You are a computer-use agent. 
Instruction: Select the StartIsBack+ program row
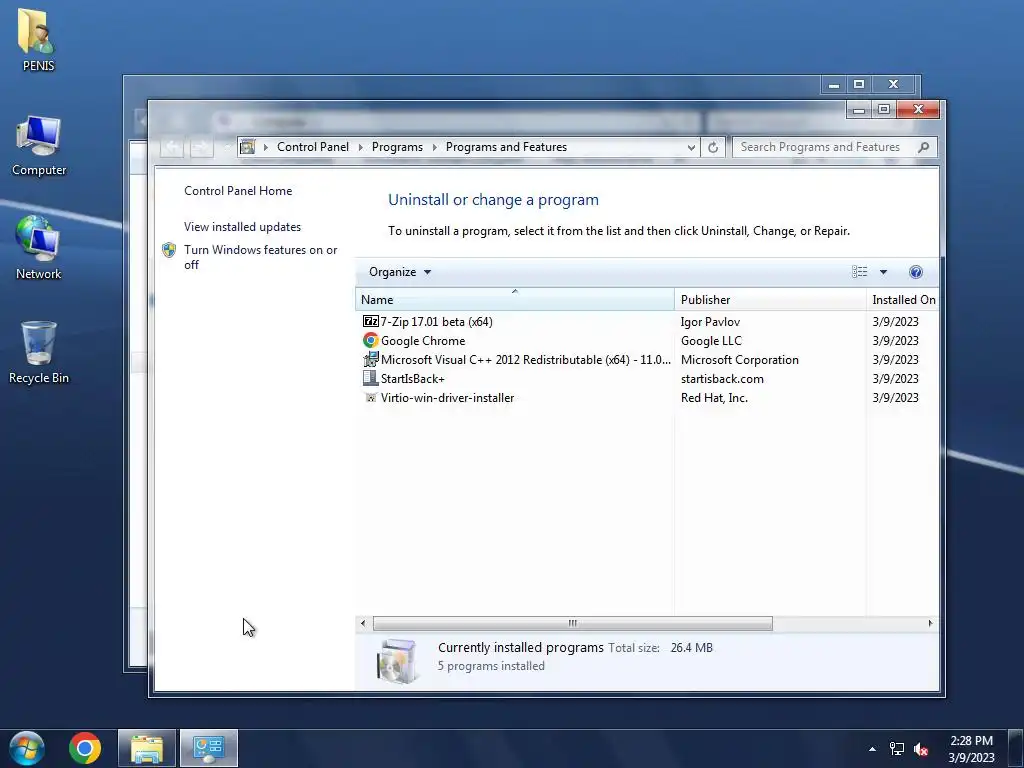pyautogui.click(x=647, y=378)
